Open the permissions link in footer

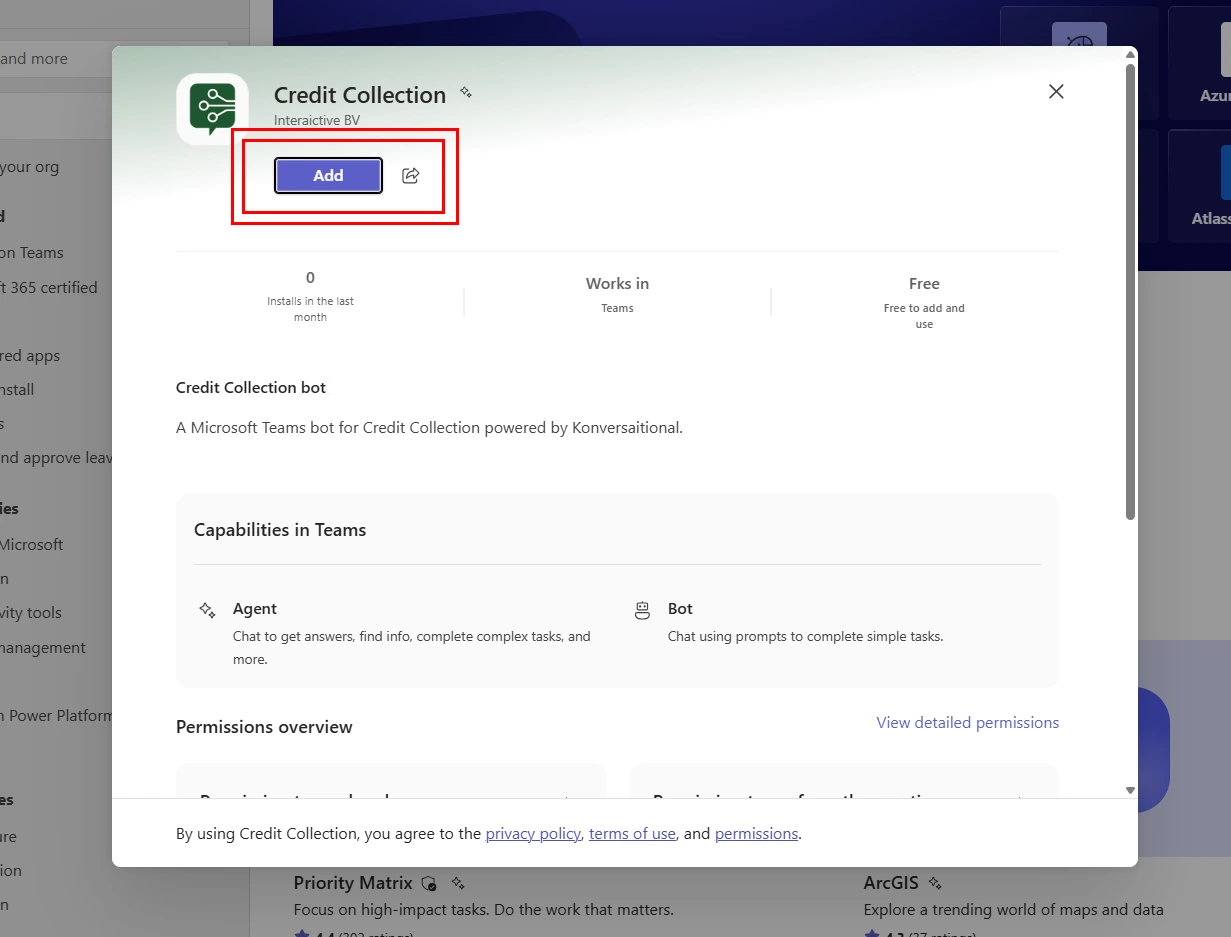pyautogui.click(x=756, y=833)
